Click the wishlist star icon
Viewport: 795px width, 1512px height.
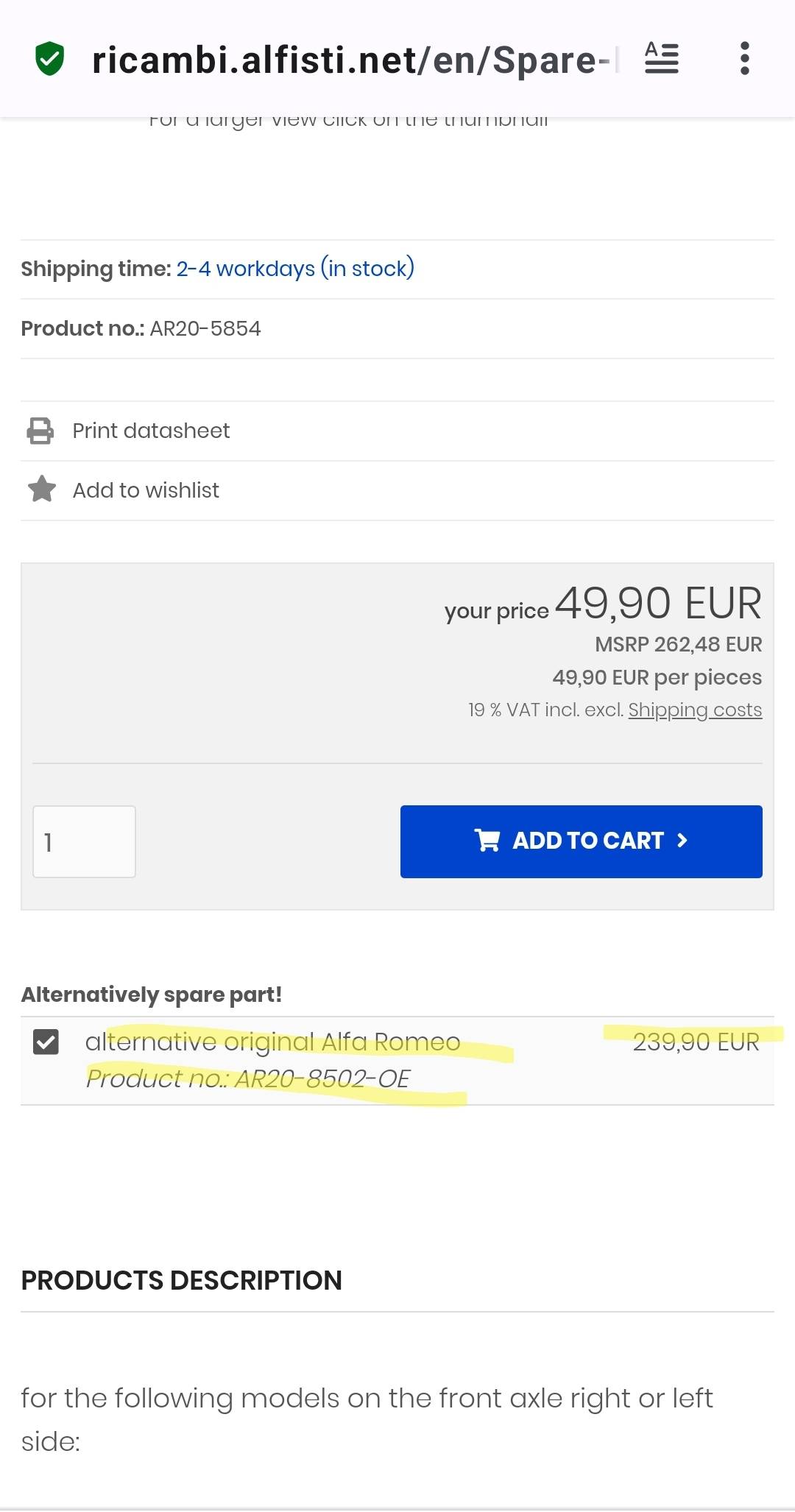pos(42,490)
